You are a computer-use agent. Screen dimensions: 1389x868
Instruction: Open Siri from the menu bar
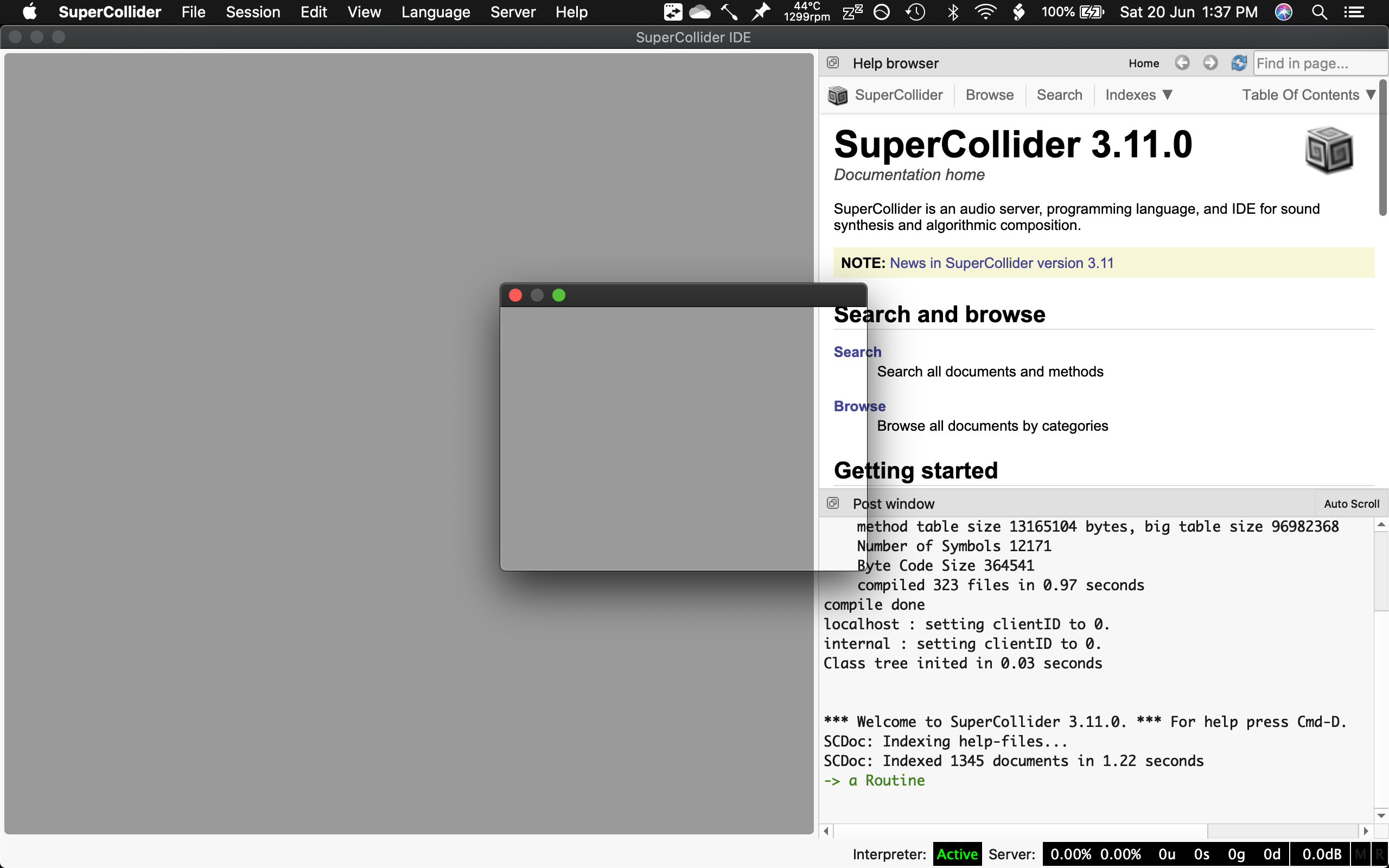pos(1283,11)
